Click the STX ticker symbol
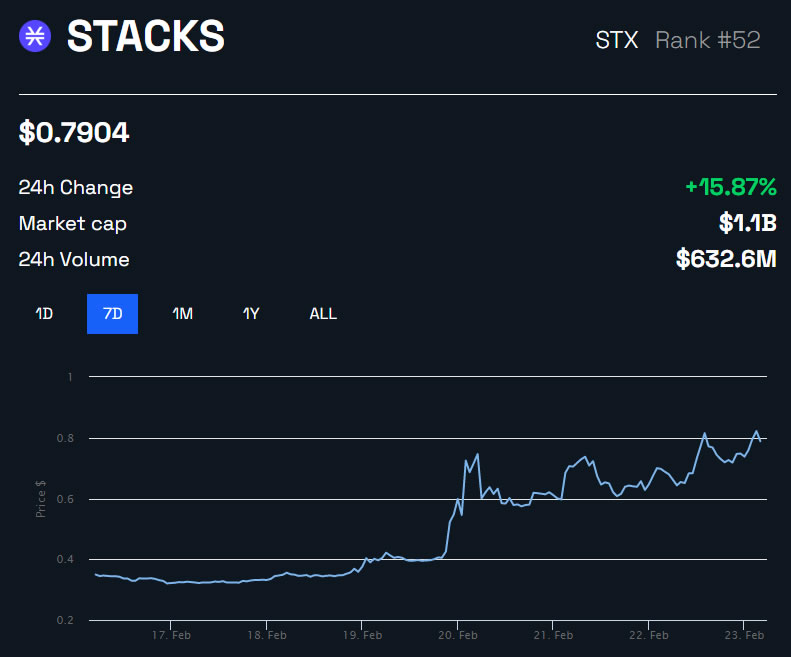 point(616,40)
